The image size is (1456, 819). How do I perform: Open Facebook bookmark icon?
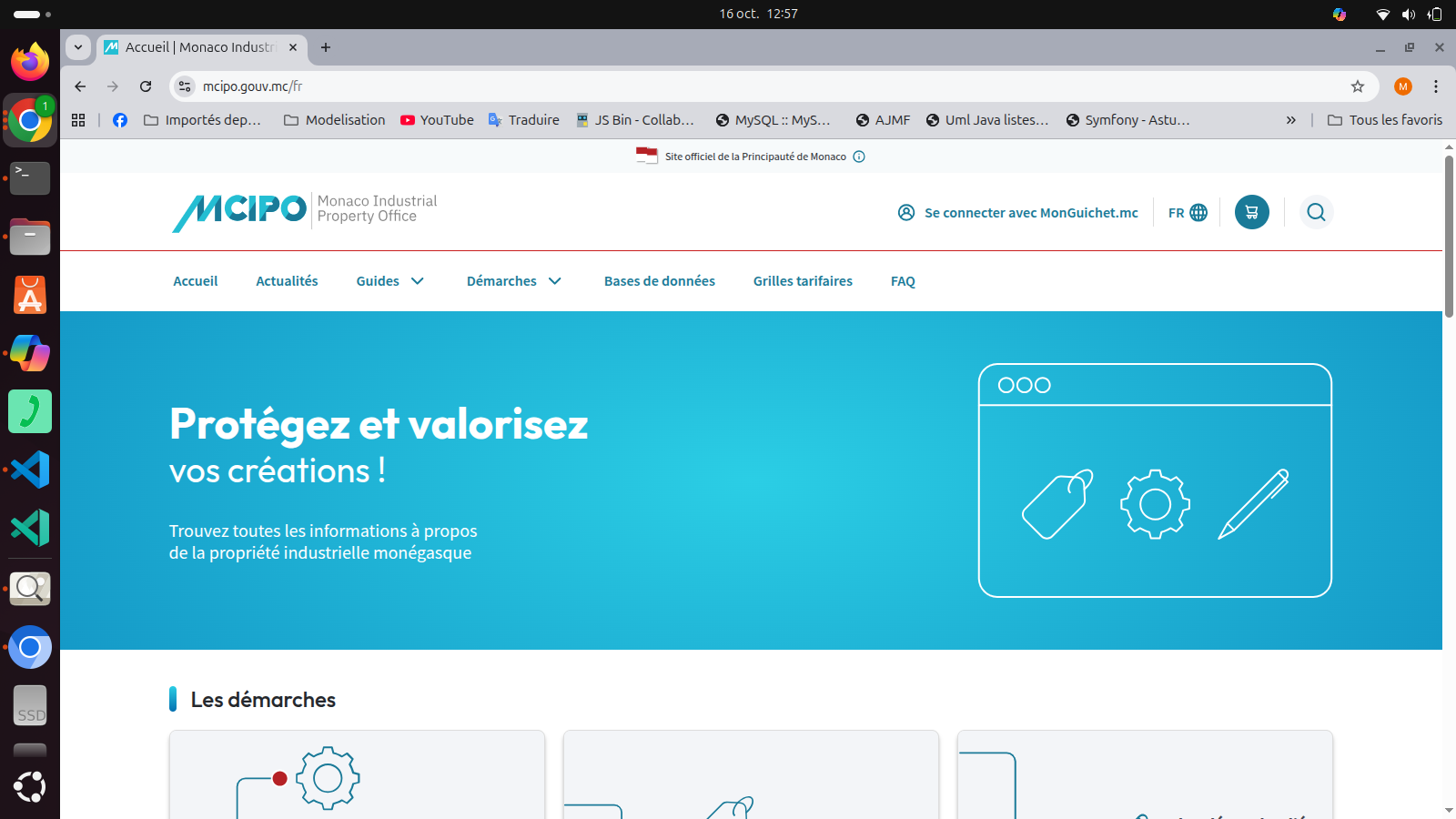120,120
